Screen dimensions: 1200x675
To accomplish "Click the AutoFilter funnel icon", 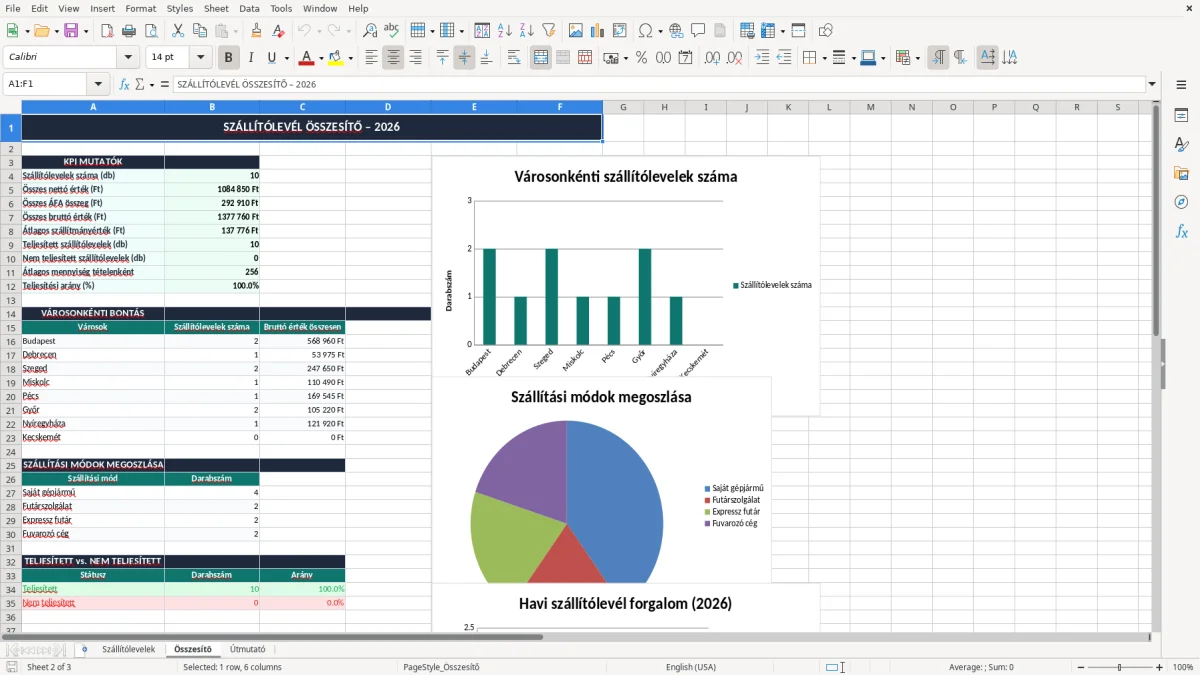I will coord(548,31).
